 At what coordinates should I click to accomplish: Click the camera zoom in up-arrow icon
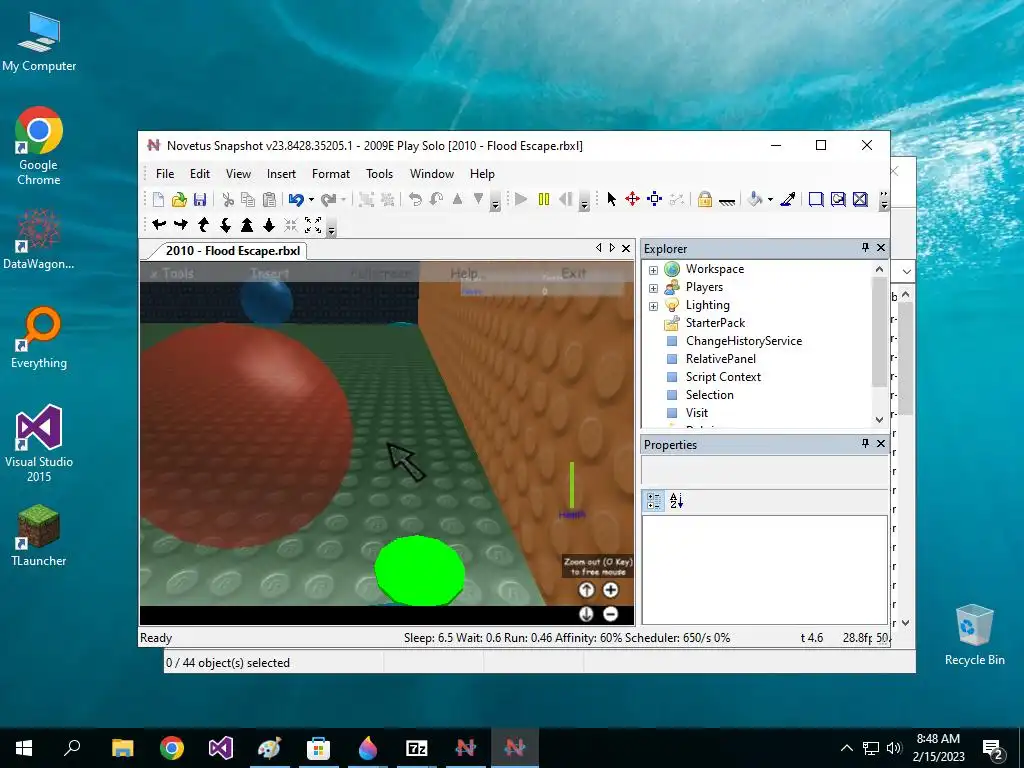coord(247,225)
